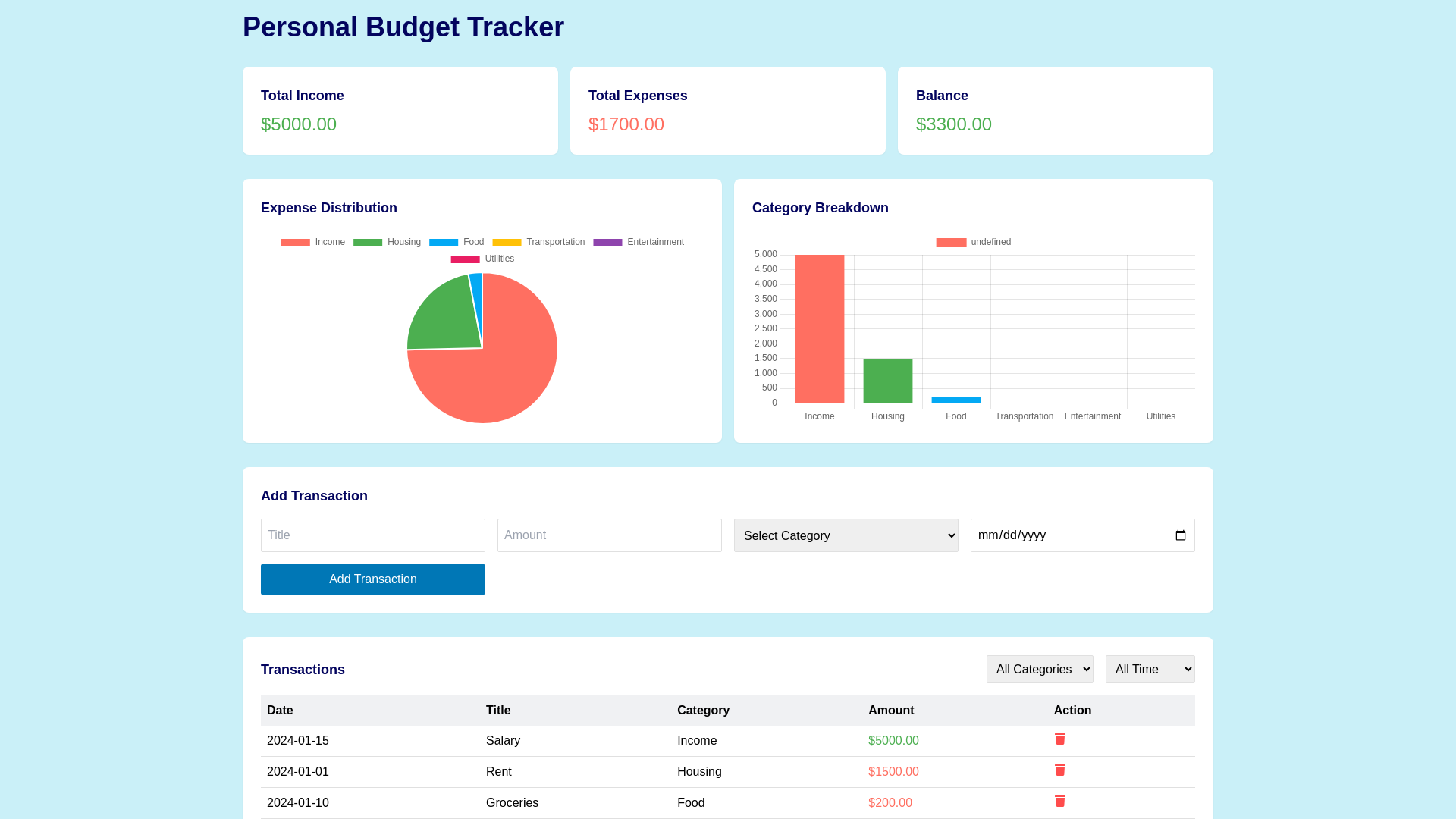Click into the Amount input field
1456x819 pixels.
(x=609, y=535)
